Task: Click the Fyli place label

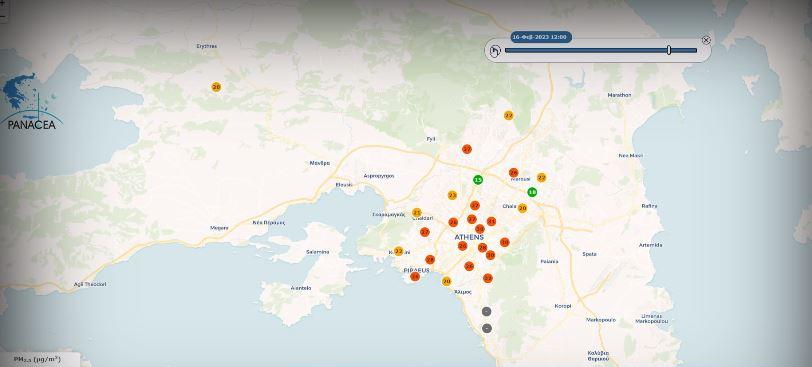Action: 431,139
